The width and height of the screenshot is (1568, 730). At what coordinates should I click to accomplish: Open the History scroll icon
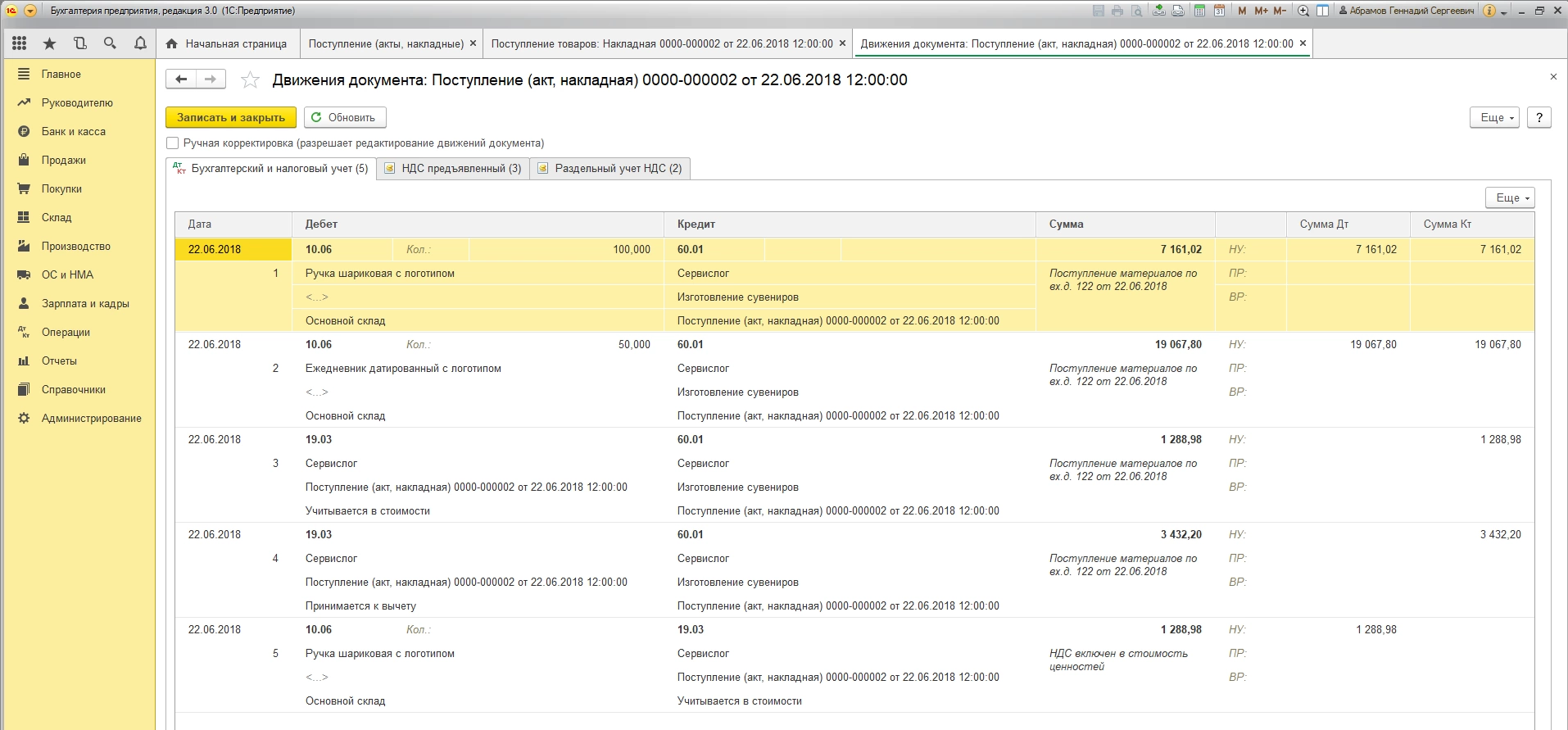click(80, 43)
